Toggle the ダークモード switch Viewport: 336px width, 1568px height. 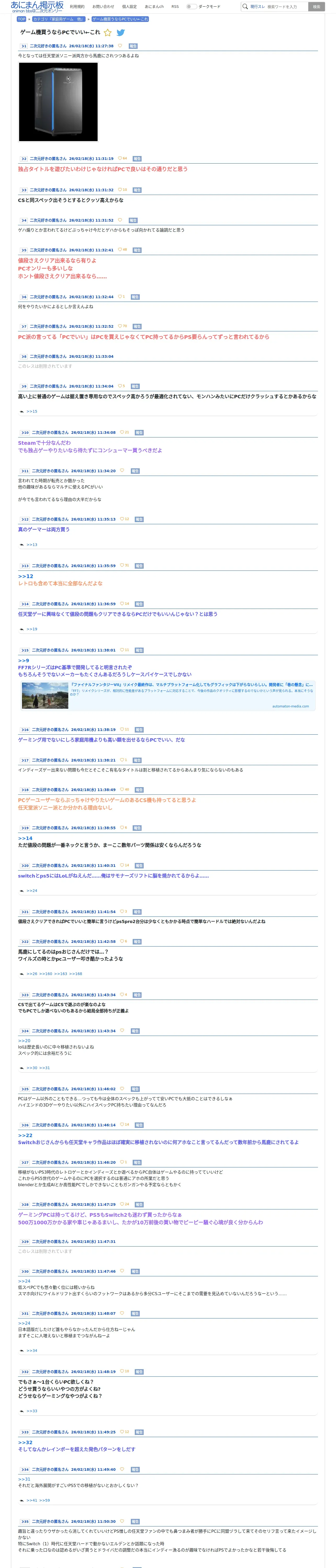(x=192, y=7)
